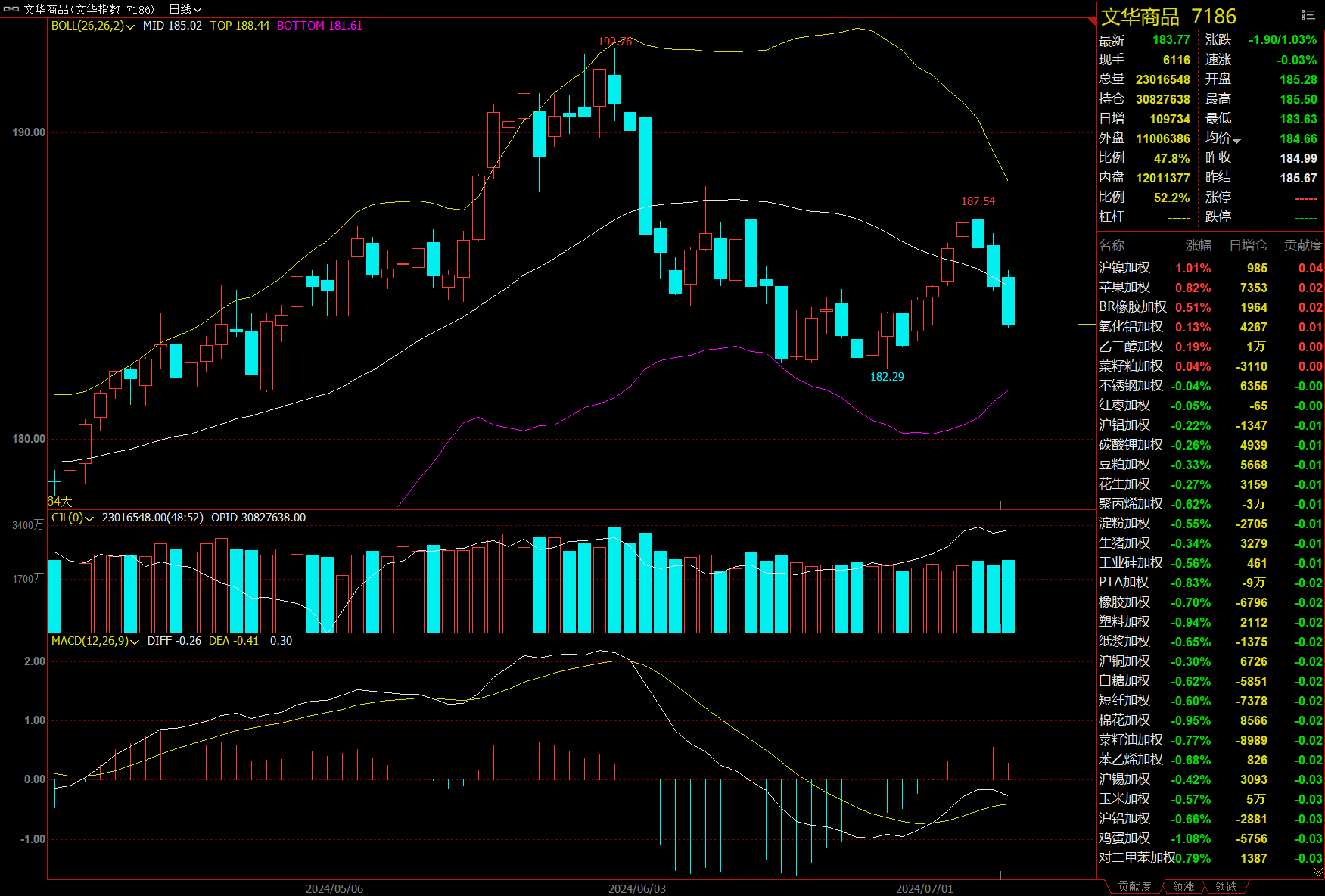Click the 名称 column header
The image size is (1325, 896).
1112,245
